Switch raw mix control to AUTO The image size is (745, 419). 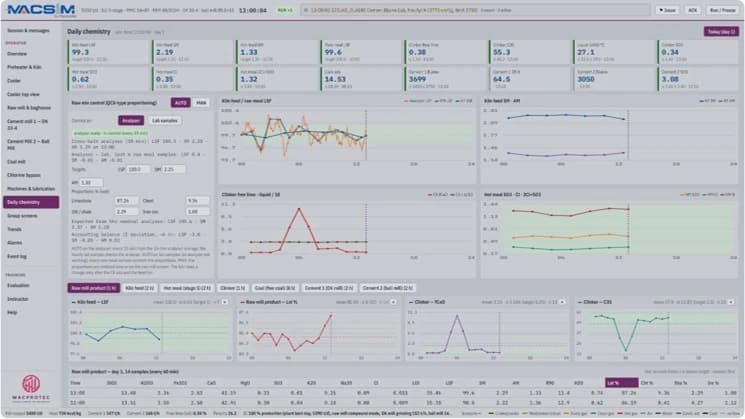pos(181,103)
